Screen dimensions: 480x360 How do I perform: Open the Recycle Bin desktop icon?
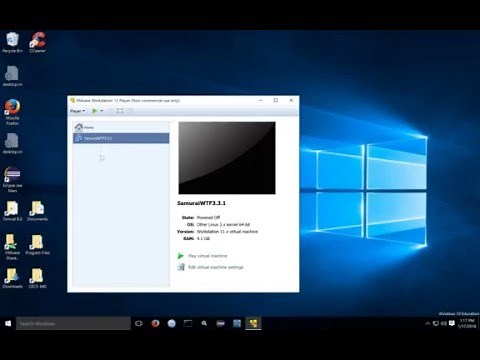pos(12,42)
